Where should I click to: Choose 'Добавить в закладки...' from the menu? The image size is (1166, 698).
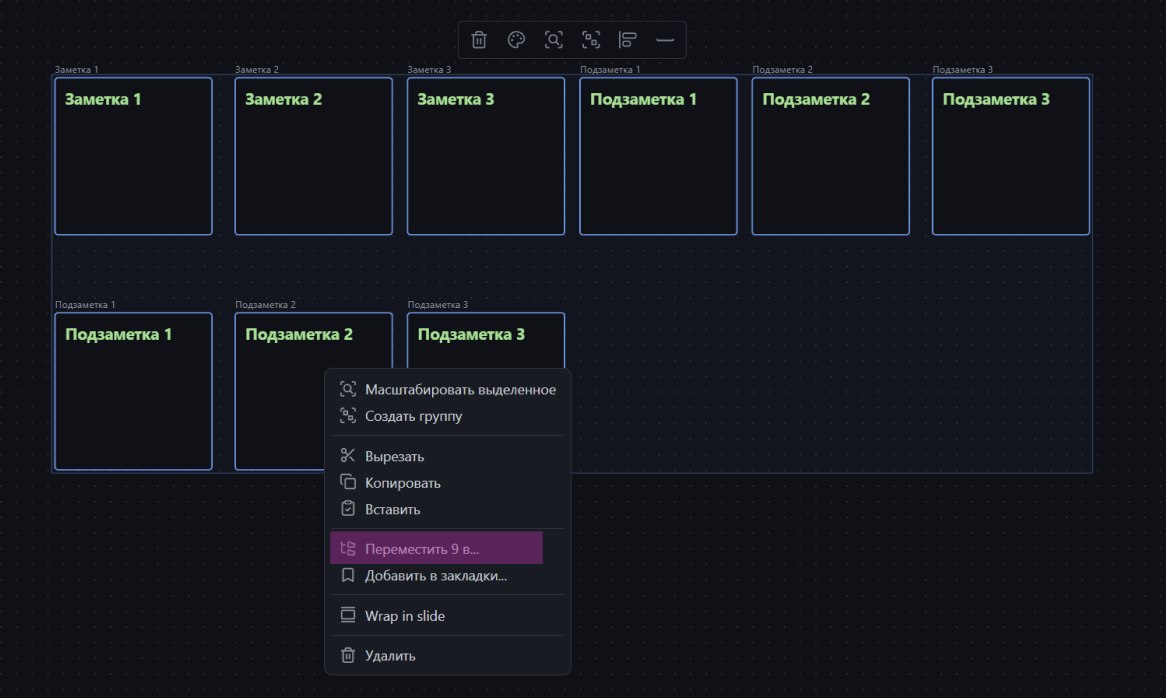[435, 575]
